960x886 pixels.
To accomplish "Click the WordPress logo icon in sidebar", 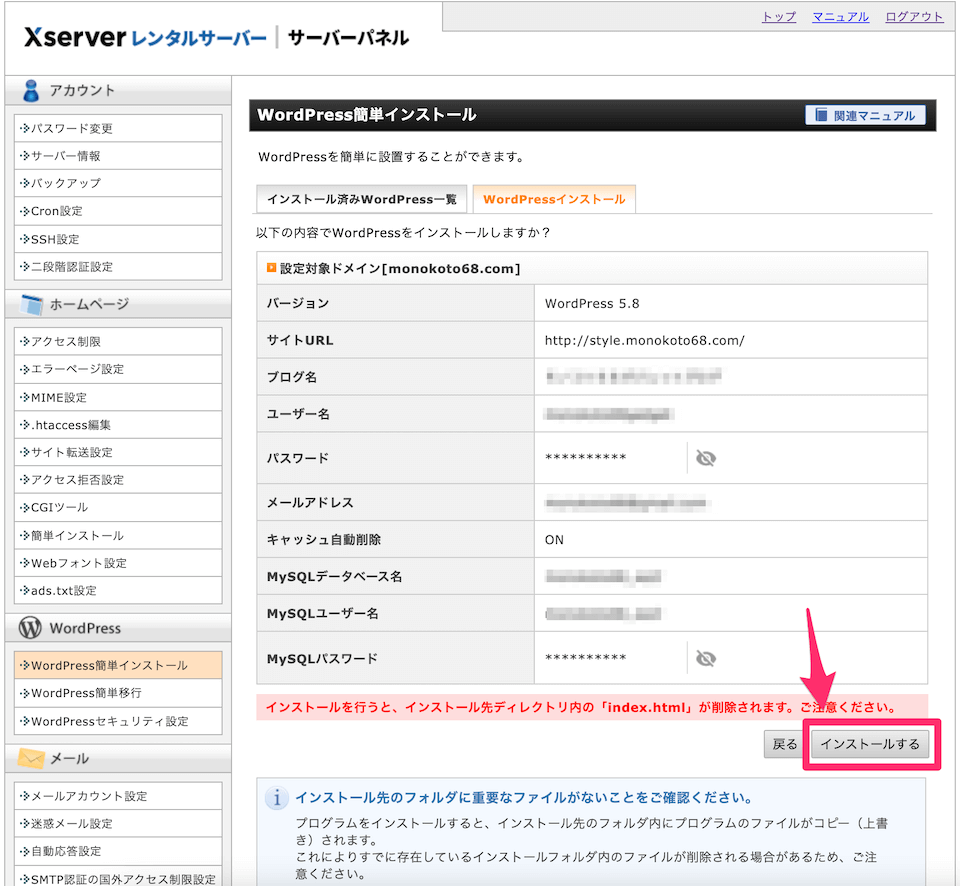I will tap(31, 628).
